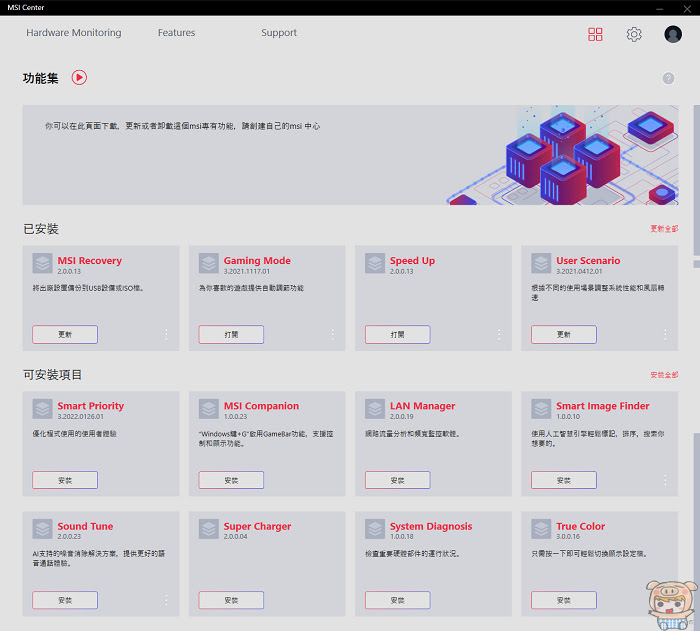The image size is (700, 631).
Task: Open Sound Tune more options menu
Action: tap(166, 600)
